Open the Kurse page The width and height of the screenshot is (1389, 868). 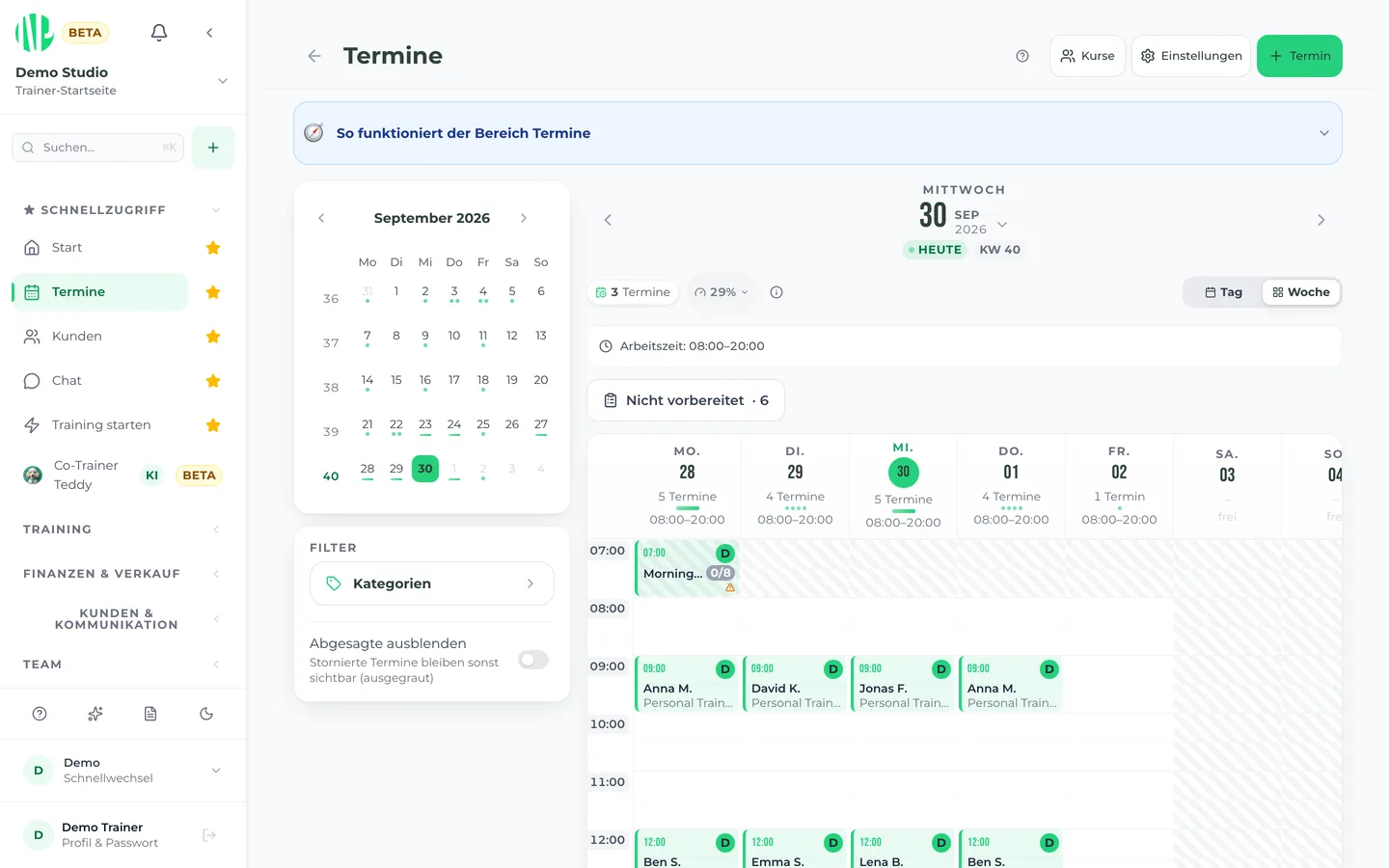pos(1087,56)
